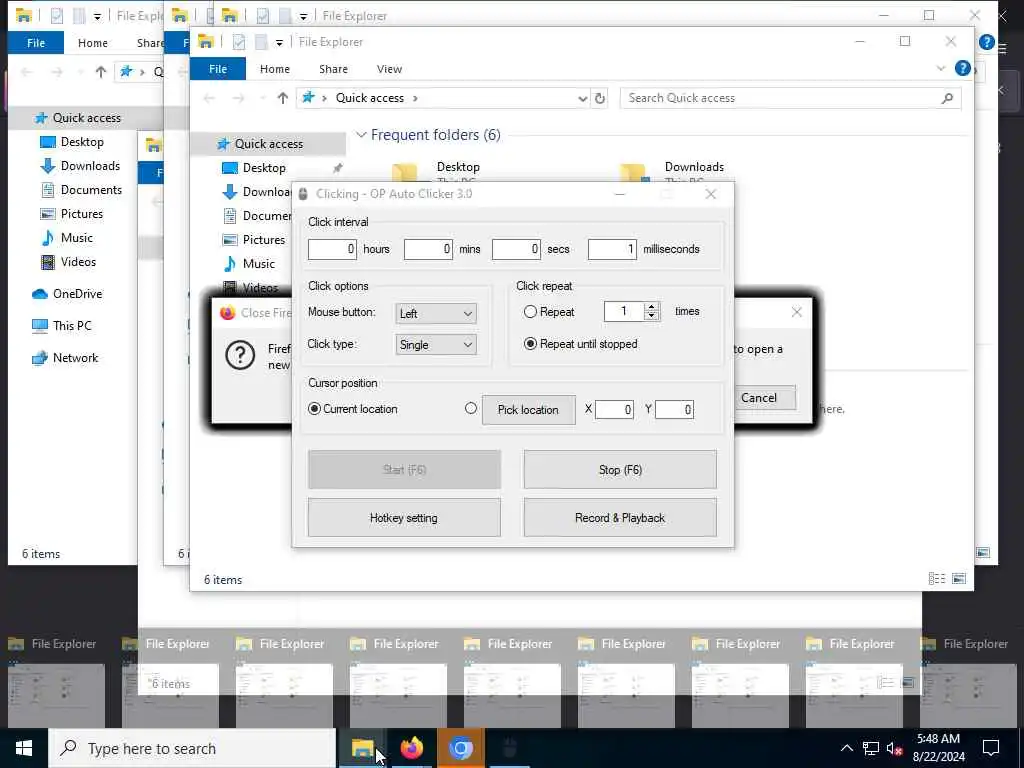This screenshot has width=1024, height=768.
Task: Click the Start (F6) button
Action: point(404,470)
